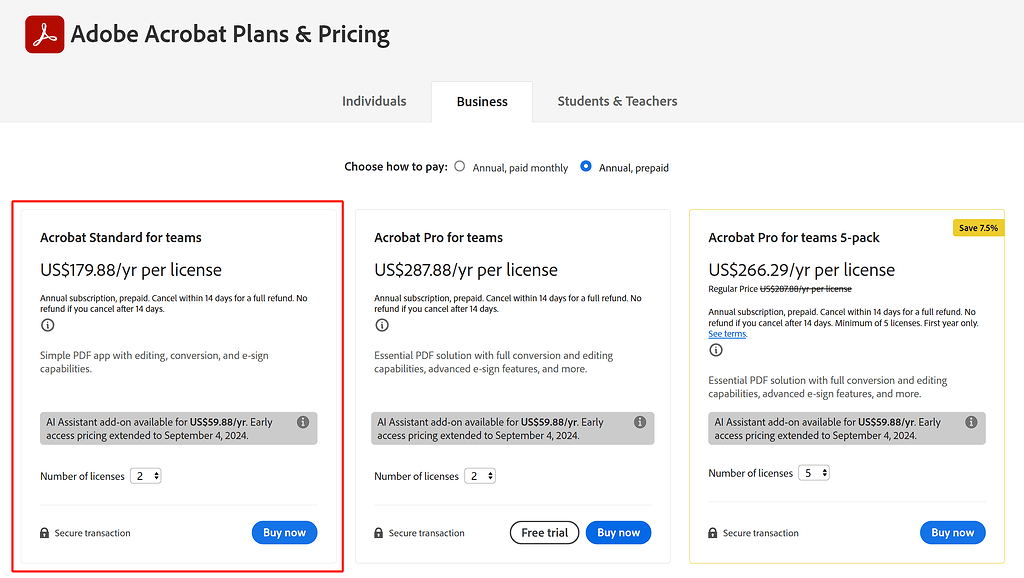Open AI Assistant info icon in 5-pack card

point(971,423)
